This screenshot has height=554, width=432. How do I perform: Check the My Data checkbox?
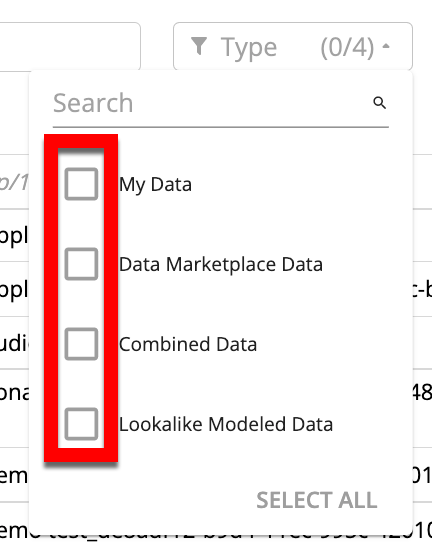[x=81, y=184]
